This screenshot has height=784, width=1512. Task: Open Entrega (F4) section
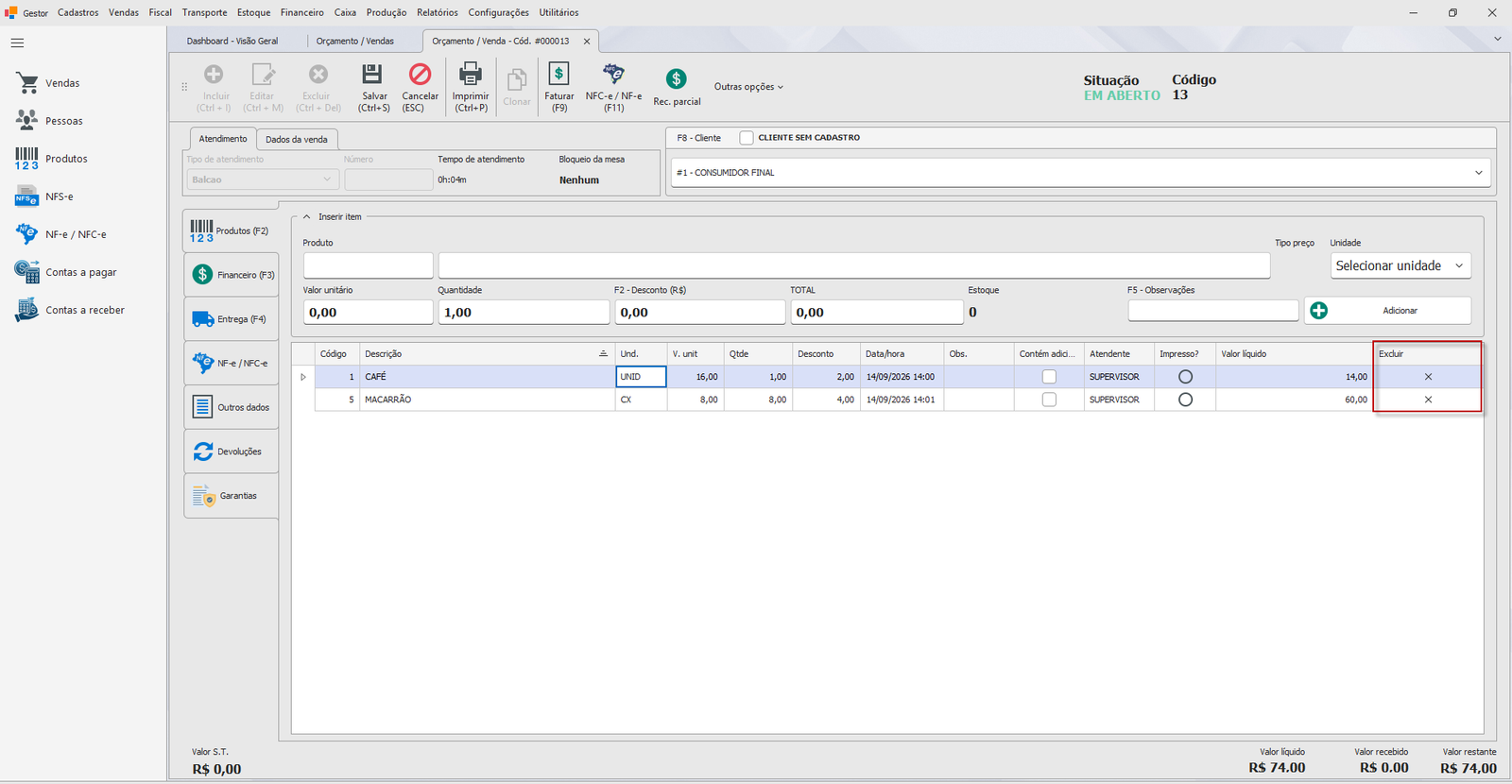232,319
